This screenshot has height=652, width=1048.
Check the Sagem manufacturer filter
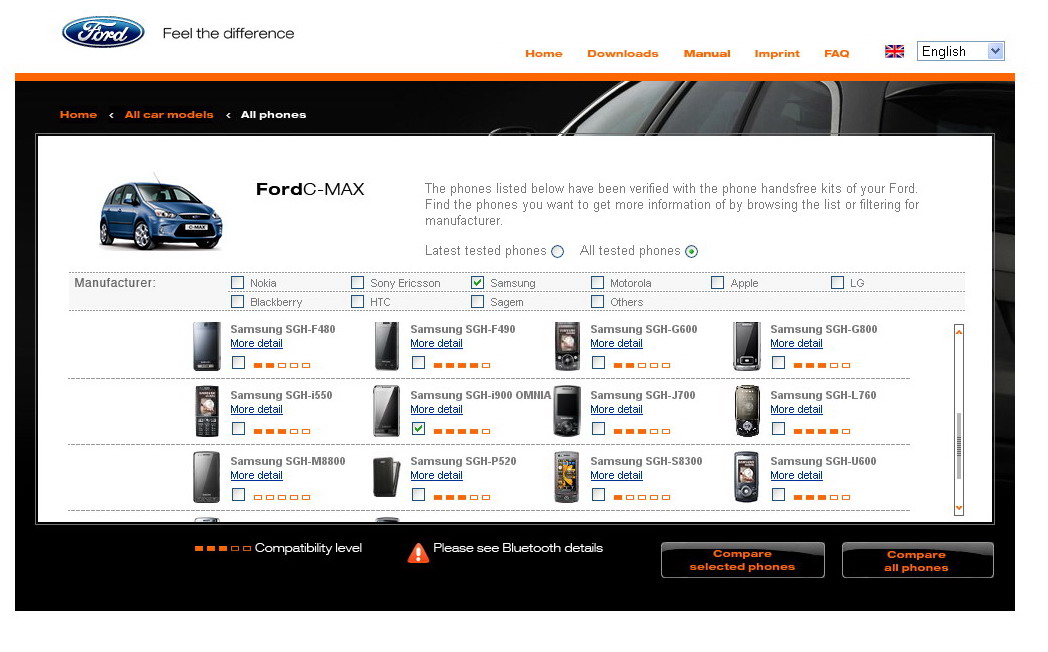[x=477, y=302]
